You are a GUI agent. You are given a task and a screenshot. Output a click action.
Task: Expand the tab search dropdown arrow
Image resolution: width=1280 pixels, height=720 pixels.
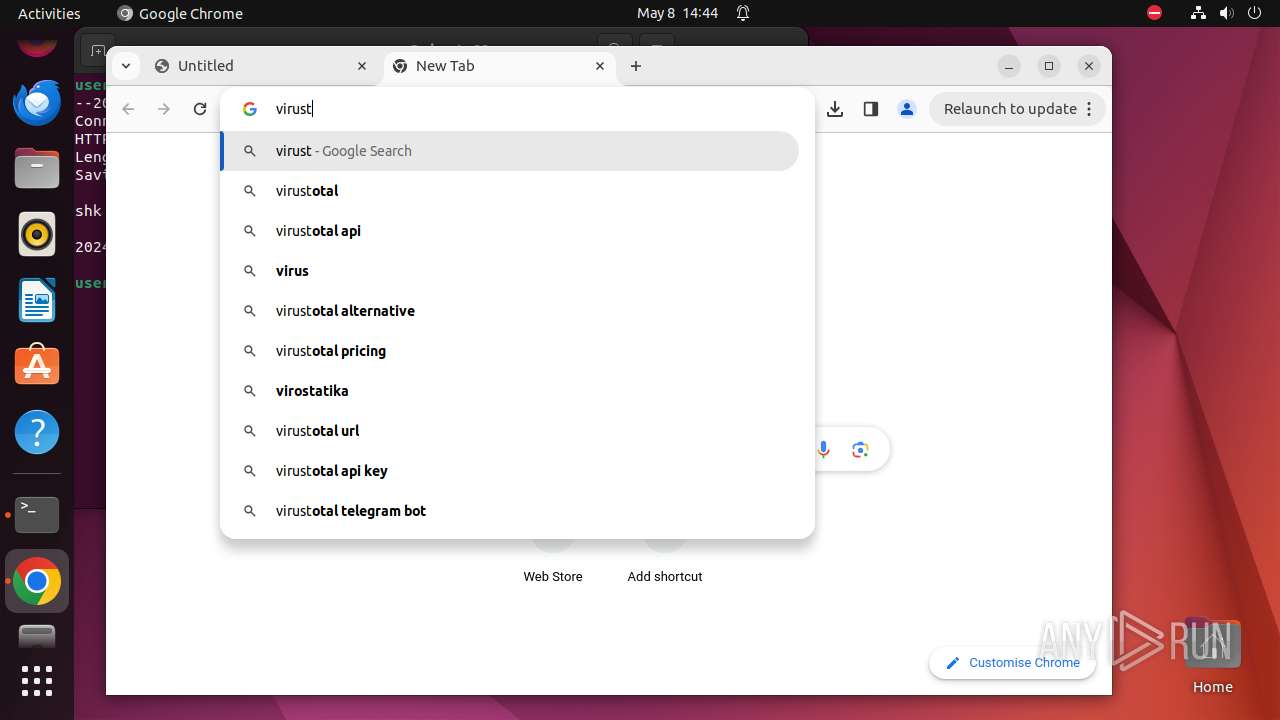(x=125, y=66)
